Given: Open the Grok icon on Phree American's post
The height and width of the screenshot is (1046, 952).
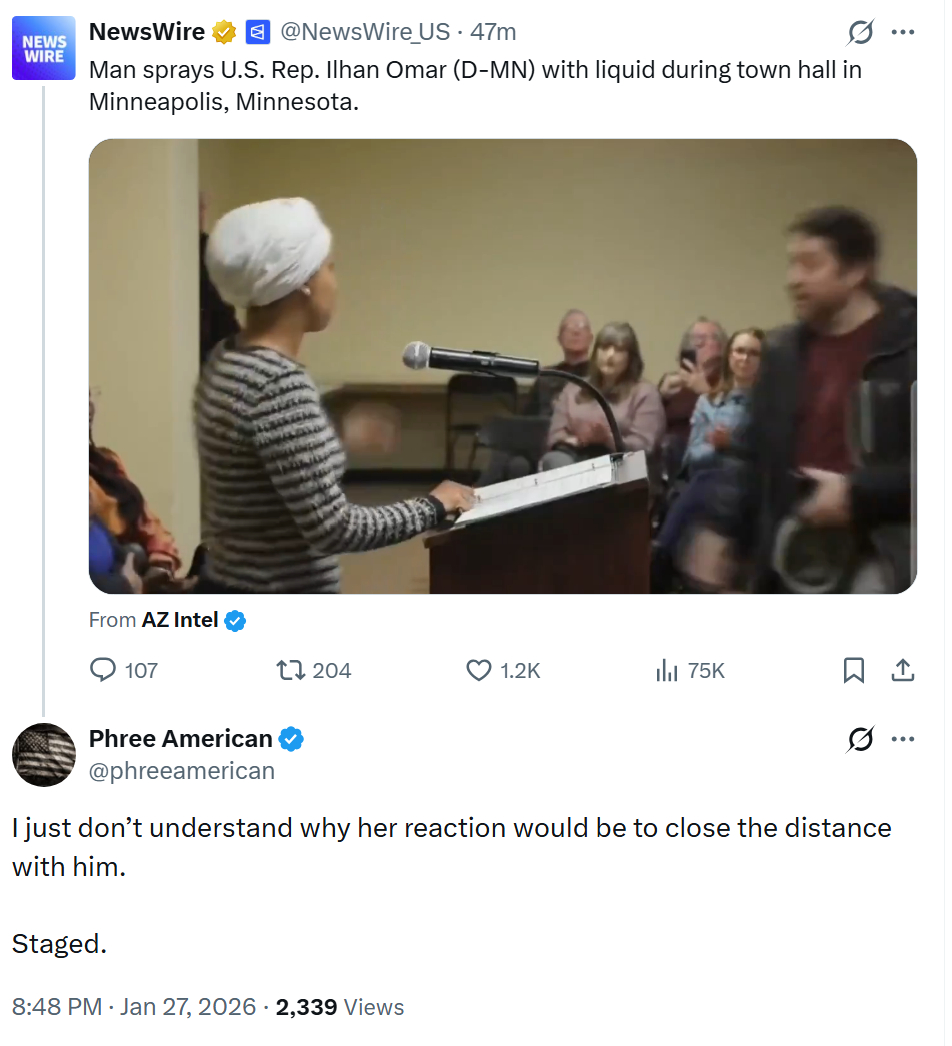Looking at the screenshot, I should (859, 739).
